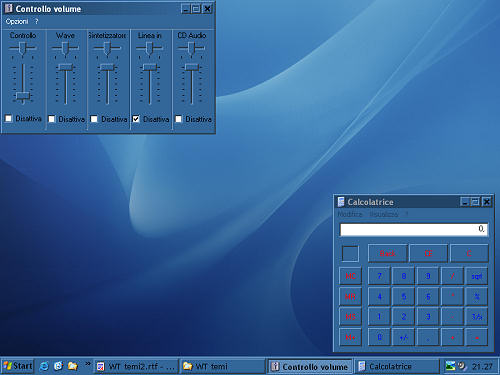This screenshot has height=375, width=500.
Task: Click the sqrt key on the calculator
Action: [x=477, y=276]
